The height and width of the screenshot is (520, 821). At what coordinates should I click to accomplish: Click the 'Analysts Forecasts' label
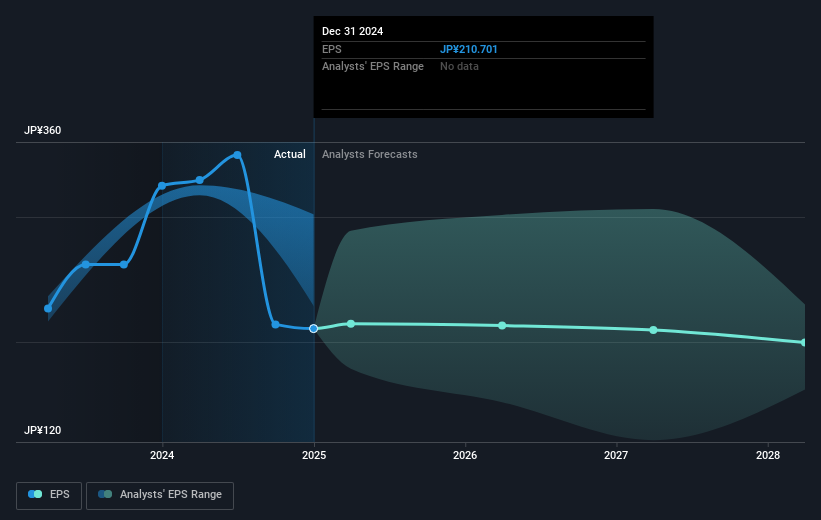pyautogui.click(x=370, y=154)
